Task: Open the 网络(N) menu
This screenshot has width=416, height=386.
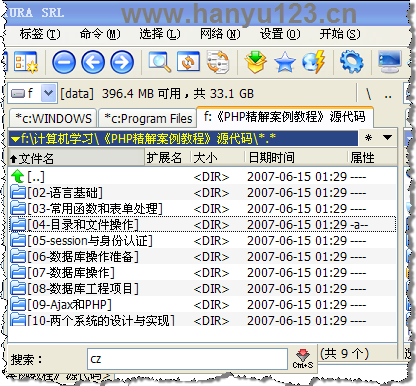Action: pyautogui.click(x=220, y=34)
